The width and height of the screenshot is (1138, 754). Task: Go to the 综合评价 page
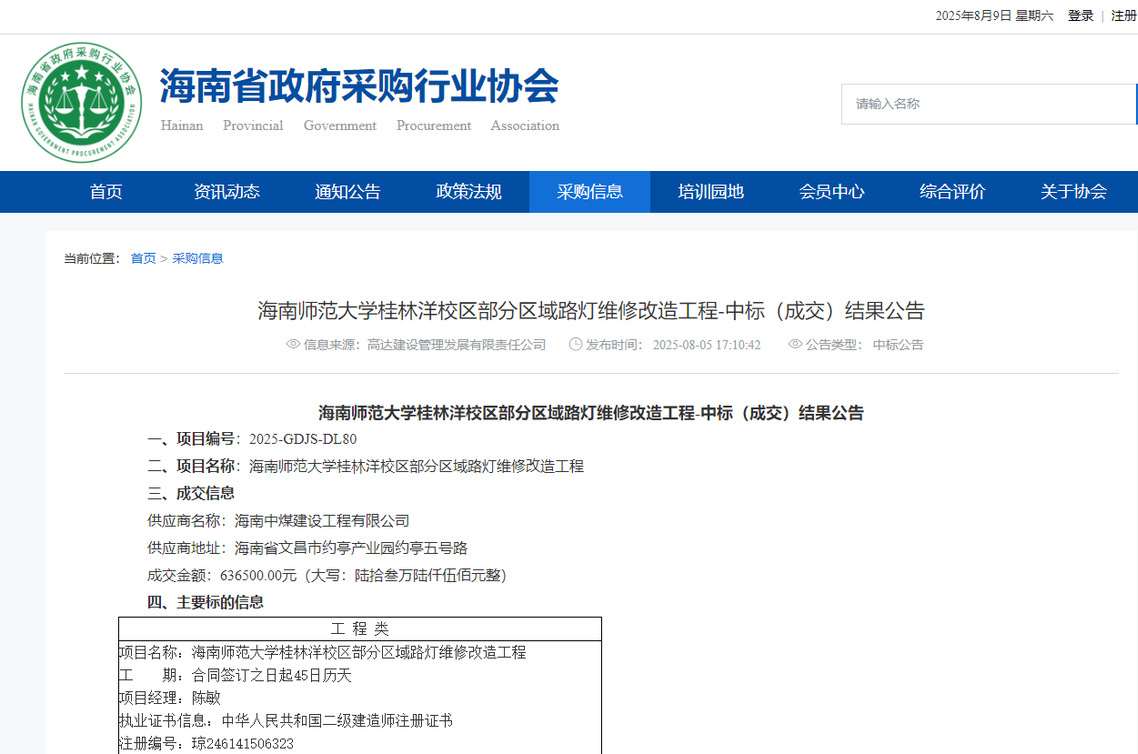[953, 192]
